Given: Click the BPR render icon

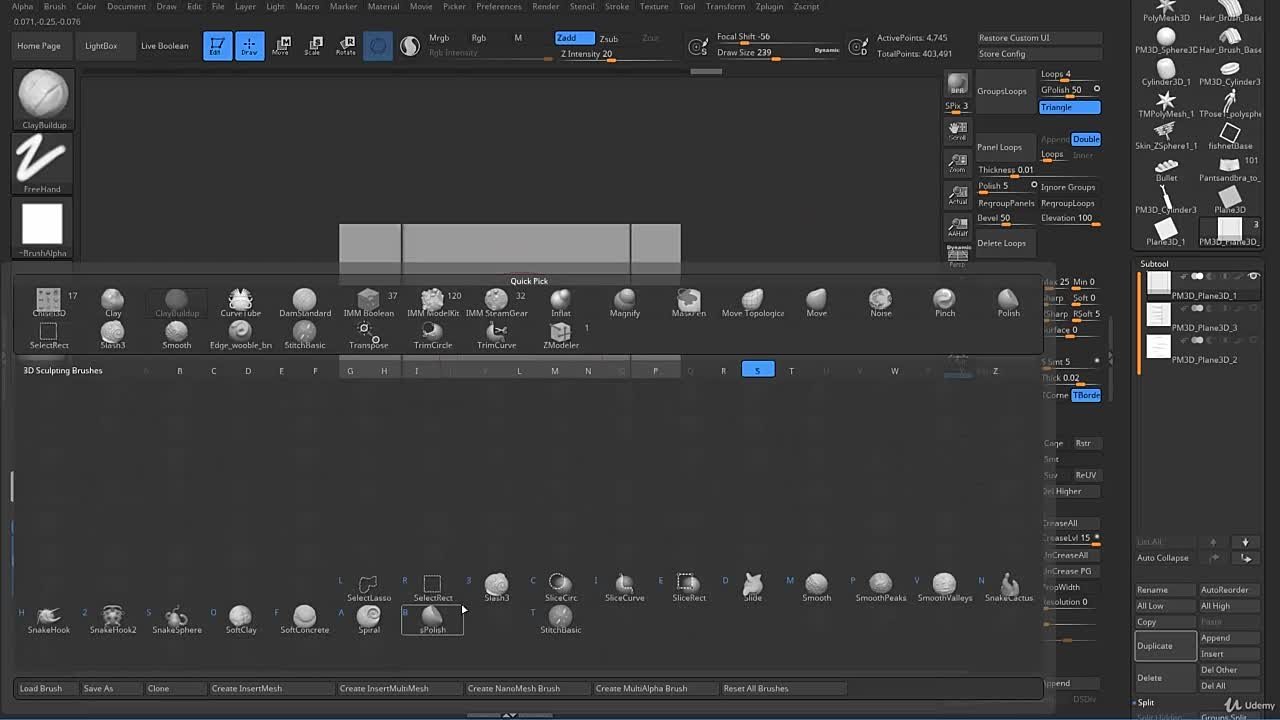Looking at the screenshot, I should pos(957,84).
